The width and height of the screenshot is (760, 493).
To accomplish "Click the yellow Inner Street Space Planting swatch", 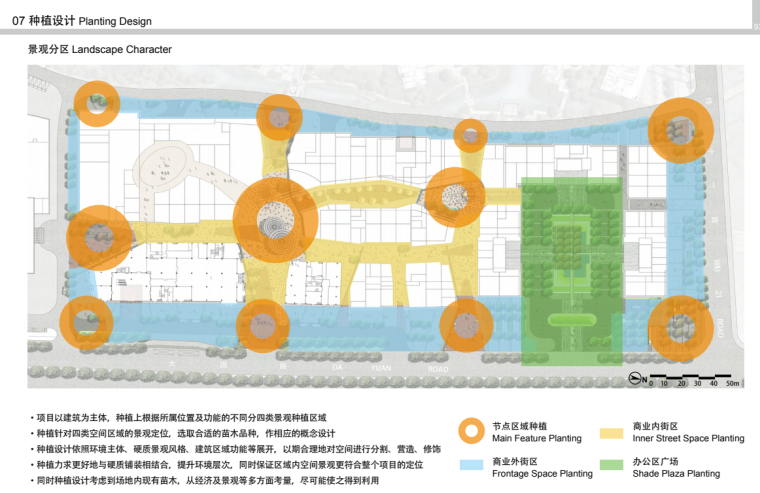I will tap(612, 433).
